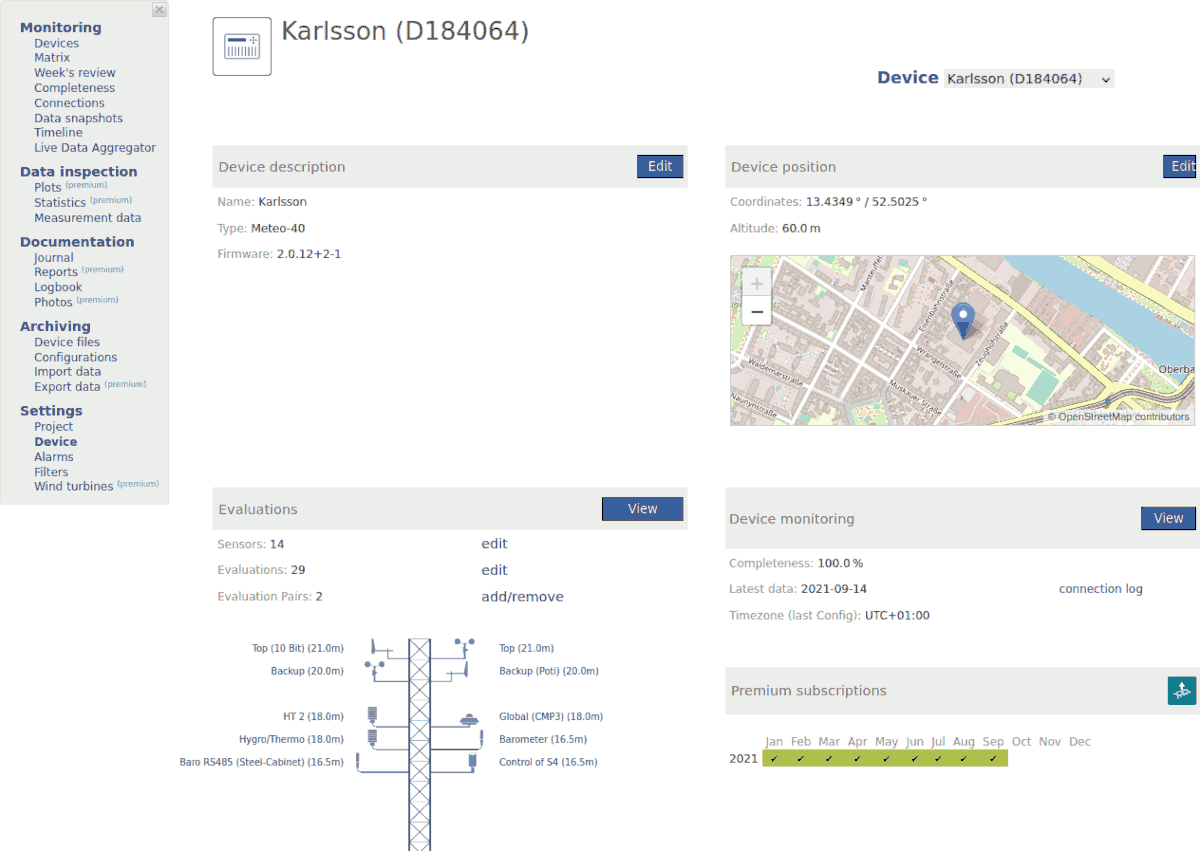
Task: Zoom in on the map with the plus icon
Action: (755, 285)
